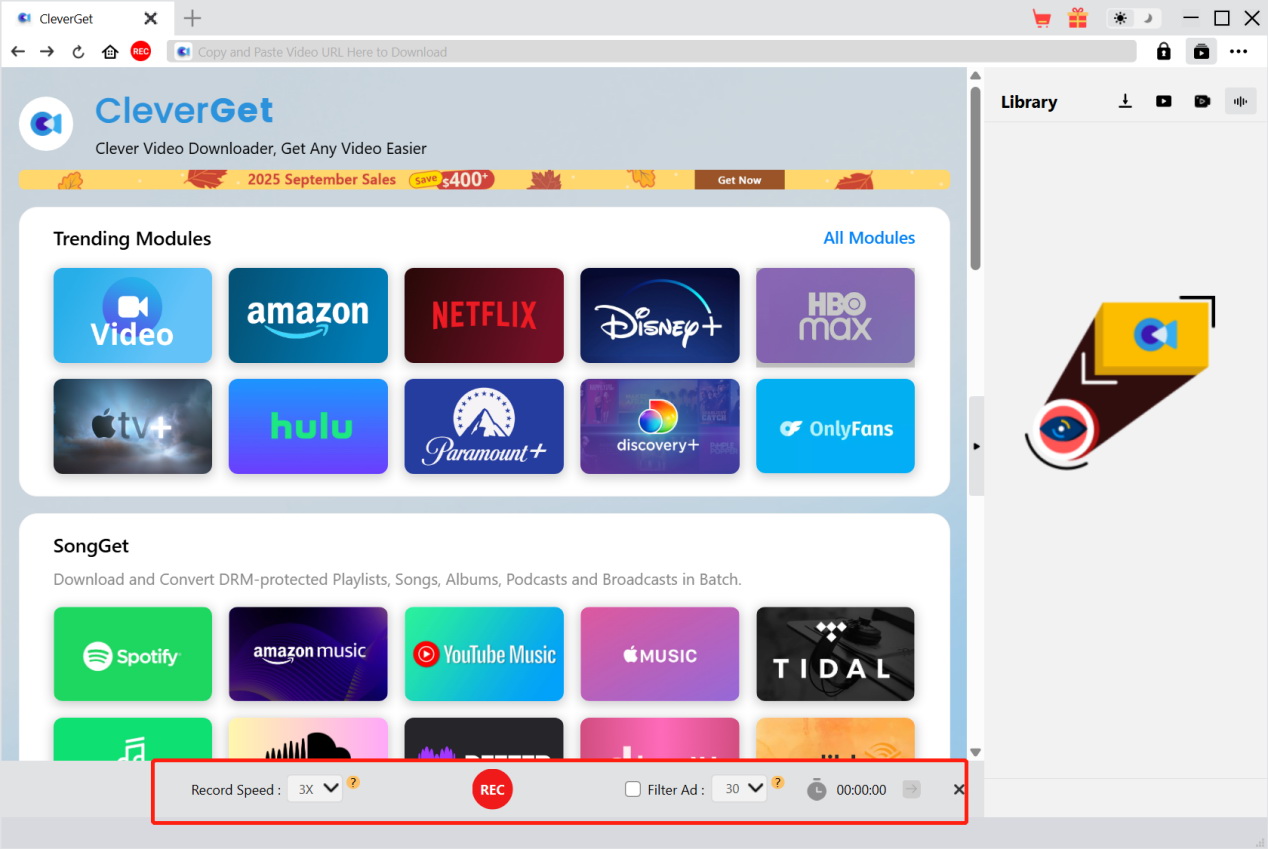The height and width of the screenshot is (849, 1268).
Task: Click the Record Speed help icon
Action: point(353,782)
